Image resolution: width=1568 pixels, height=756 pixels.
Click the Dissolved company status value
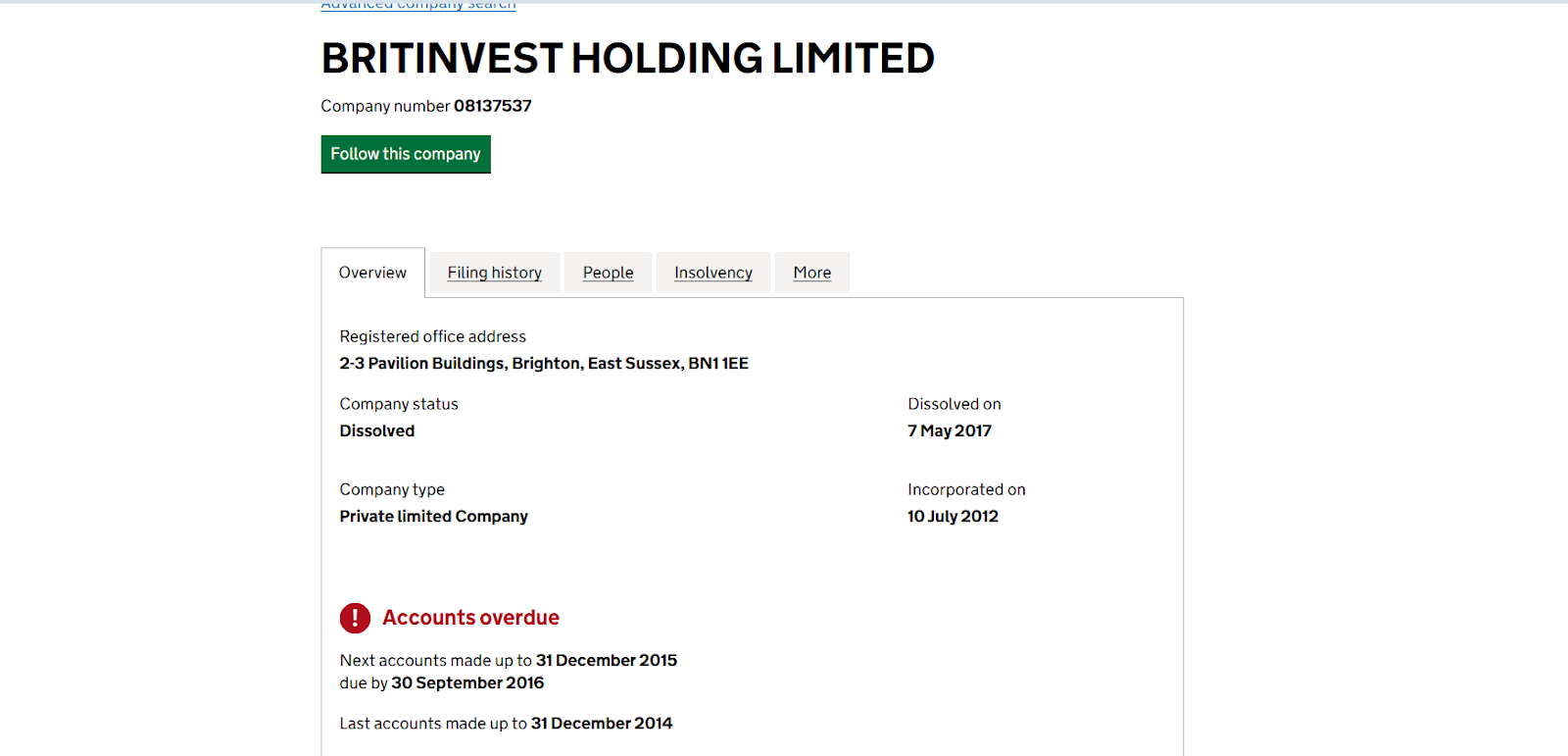pos(377,431)
